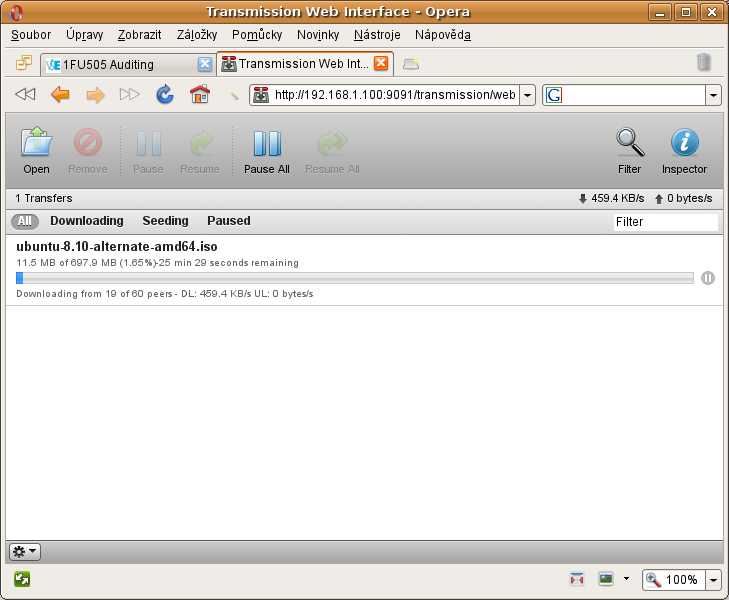
Task: Pause all transfers with Pause All
Action: coord(267,150)
